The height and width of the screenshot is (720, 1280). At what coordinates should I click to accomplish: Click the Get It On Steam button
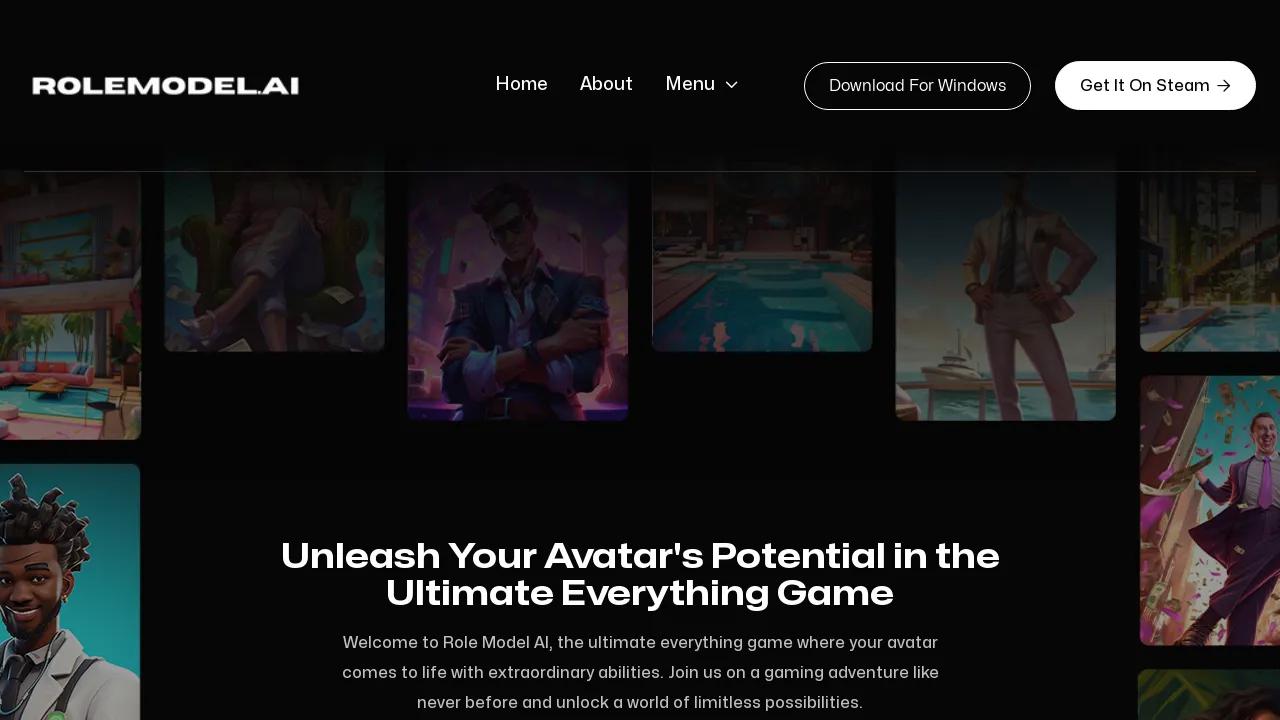pos(1155,86)
